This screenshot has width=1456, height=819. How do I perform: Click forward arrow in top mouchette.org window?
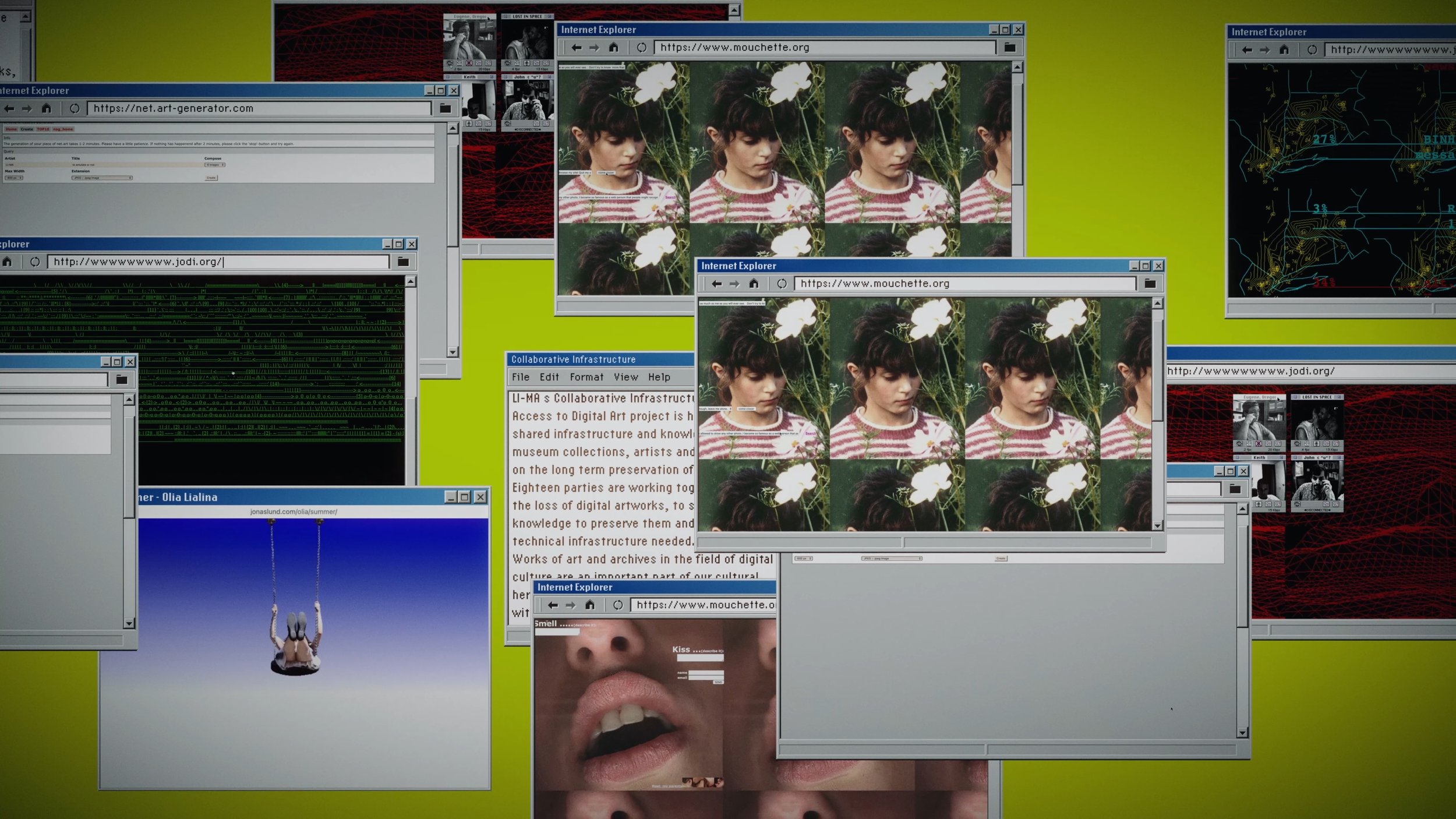[594, 48]
